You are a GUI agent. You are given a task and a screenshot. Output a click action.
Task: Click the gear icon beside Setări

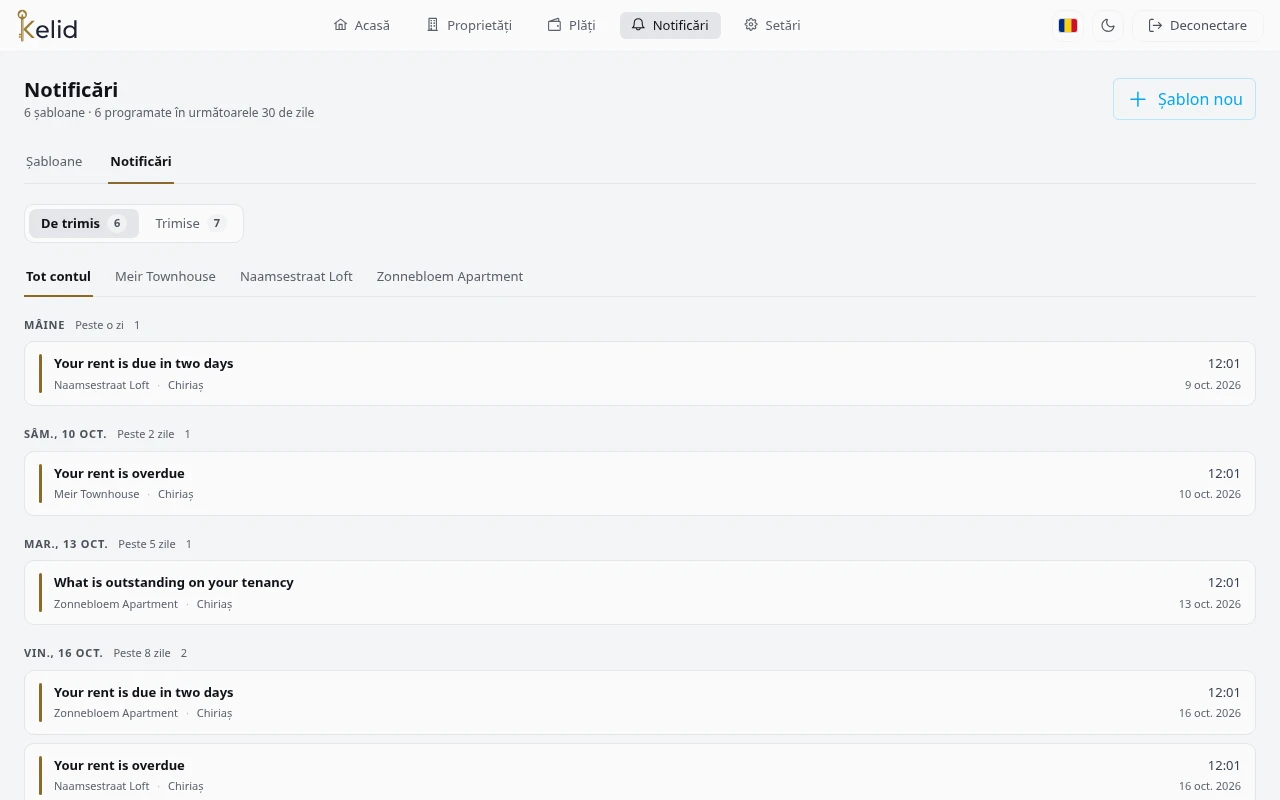pyautogui.click(x=751, y=25)
